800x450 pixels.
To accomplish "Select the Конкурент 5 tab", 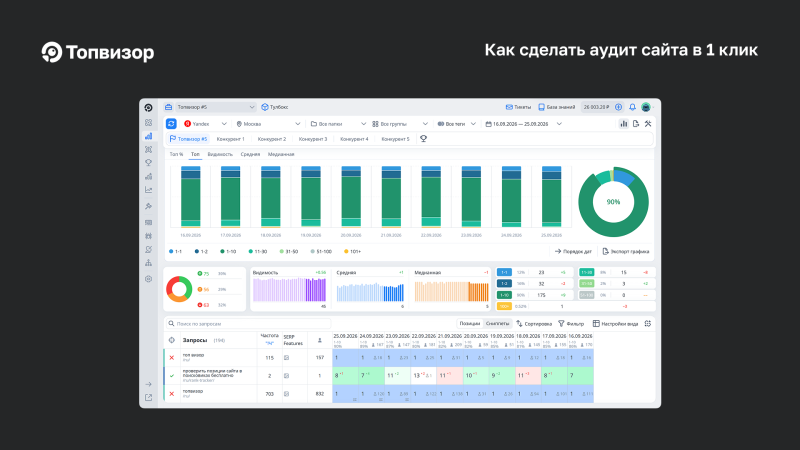I will pos(395,139).
